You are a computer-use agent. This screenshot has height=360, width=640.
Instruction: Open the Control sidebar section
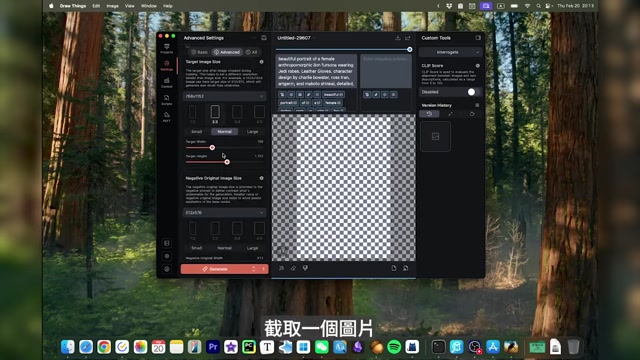coord(167,83)
